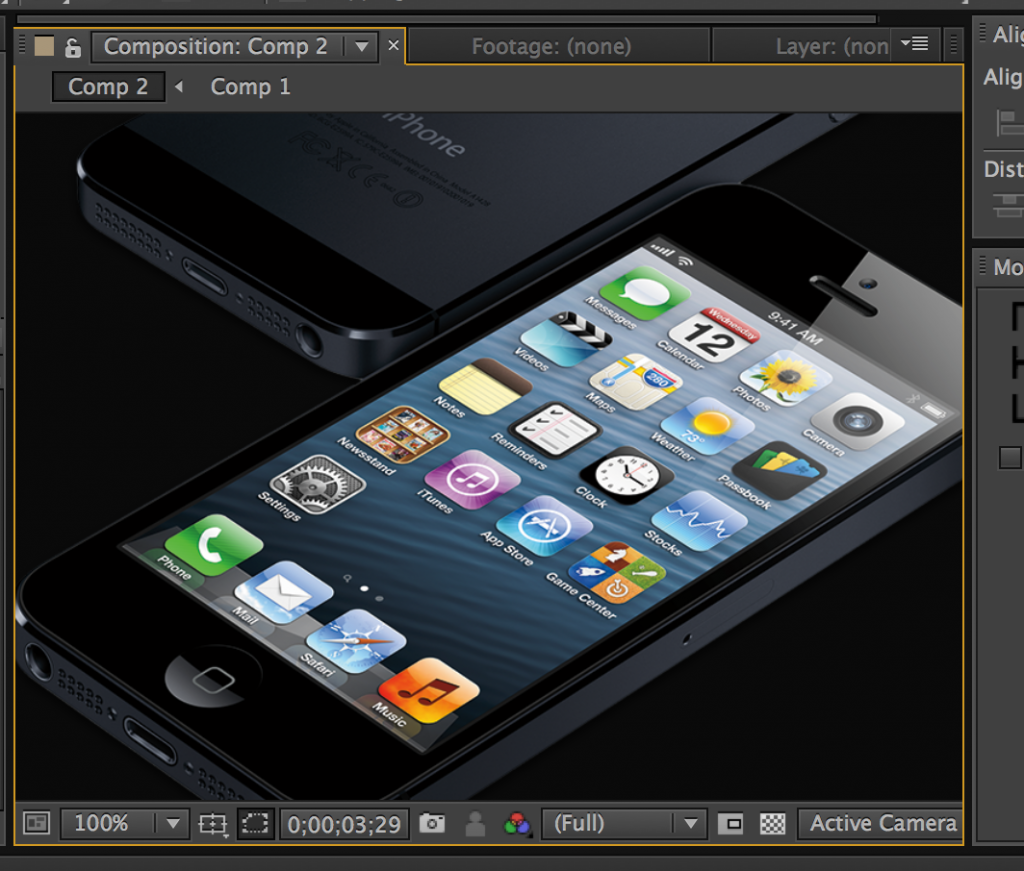The image size is (1024, 871).
Task: Expand the Composition: Comp 2 dropdown arrow
Action: [361, 47]
